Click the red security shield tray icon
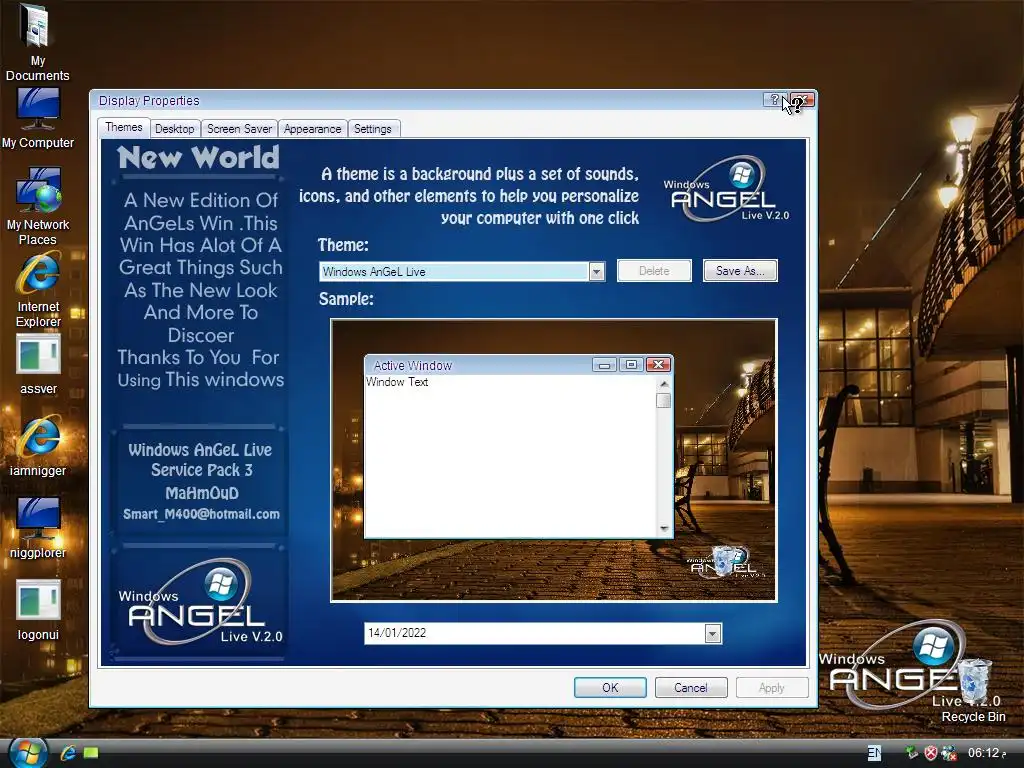Screen dimensions: 1024x768 (x=931, y=753)
